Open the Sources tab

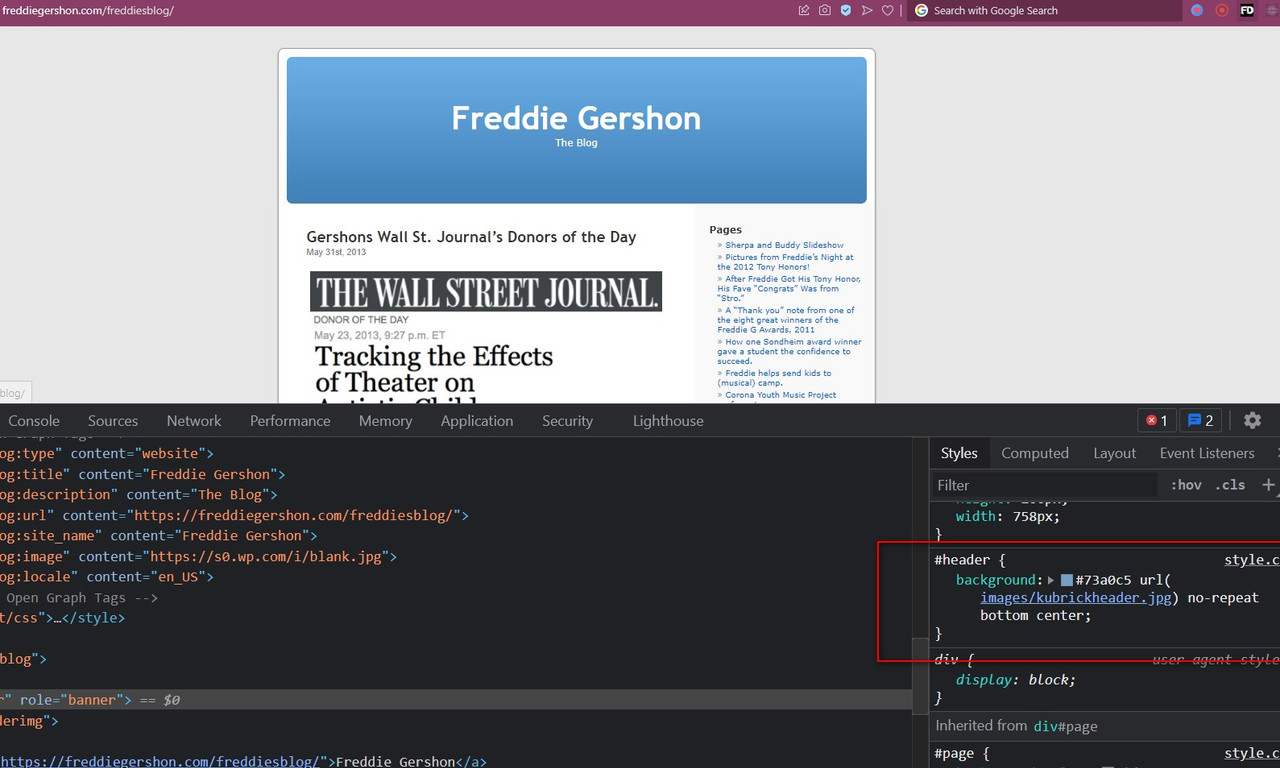click(113, 421)
